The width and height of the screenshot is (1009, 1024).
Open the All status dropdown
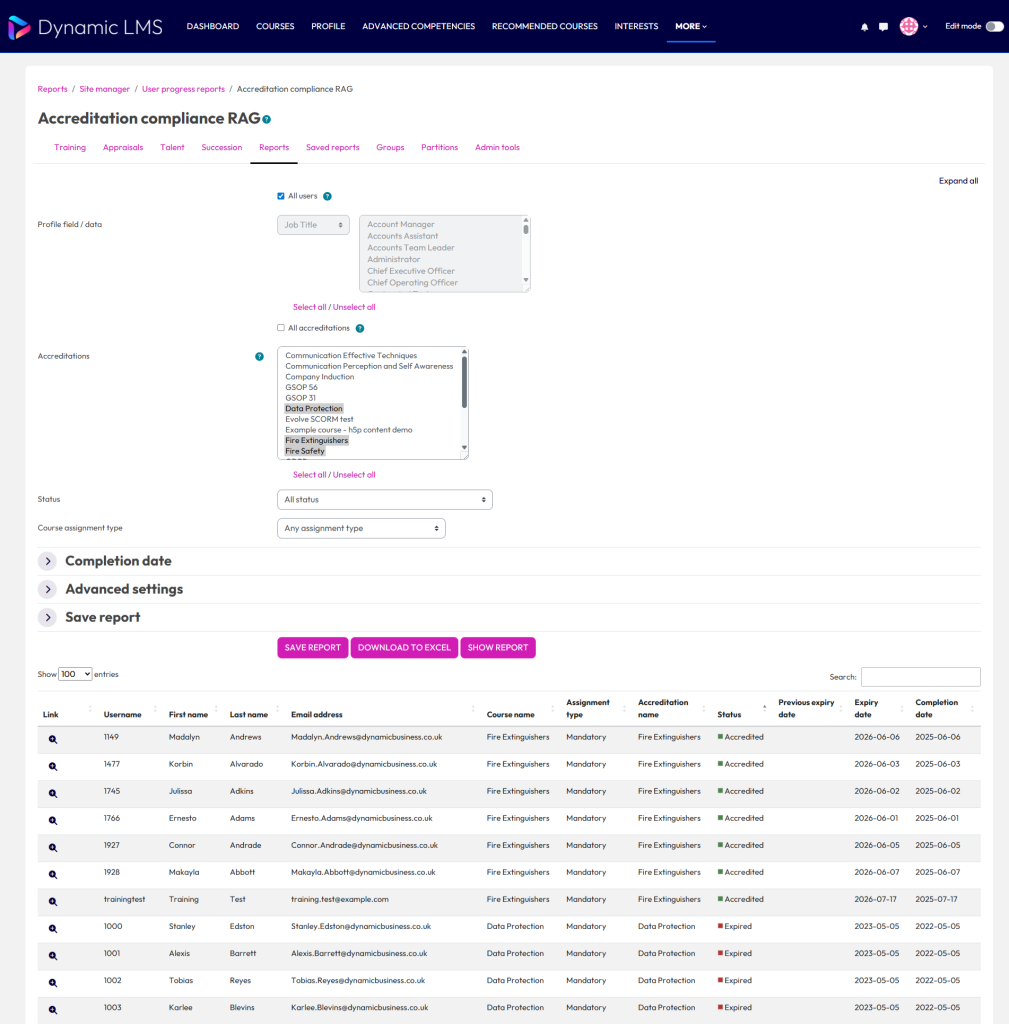(x=385, y=500)
